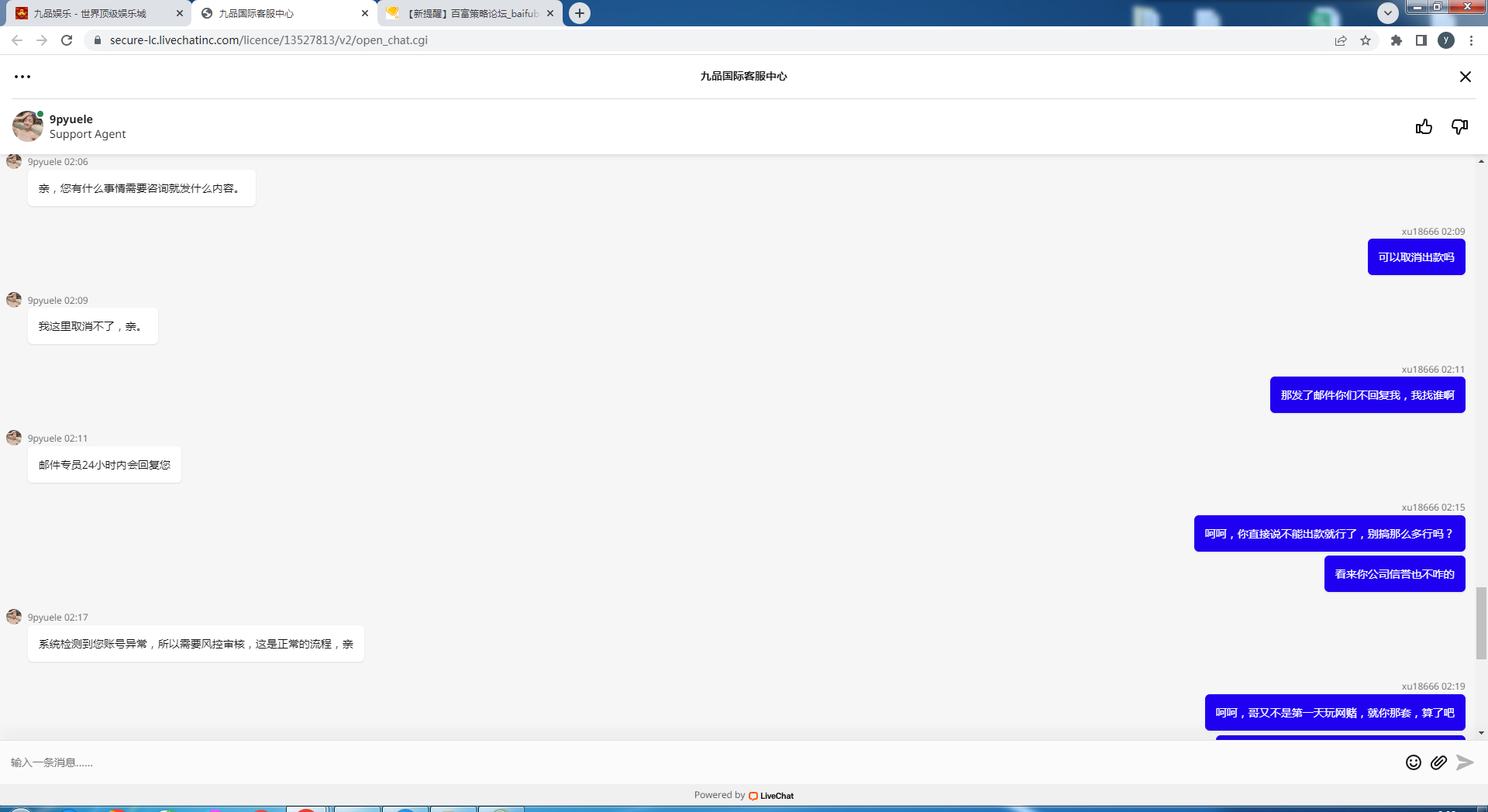Click the LiveChat powered-by link

(771, 796)
